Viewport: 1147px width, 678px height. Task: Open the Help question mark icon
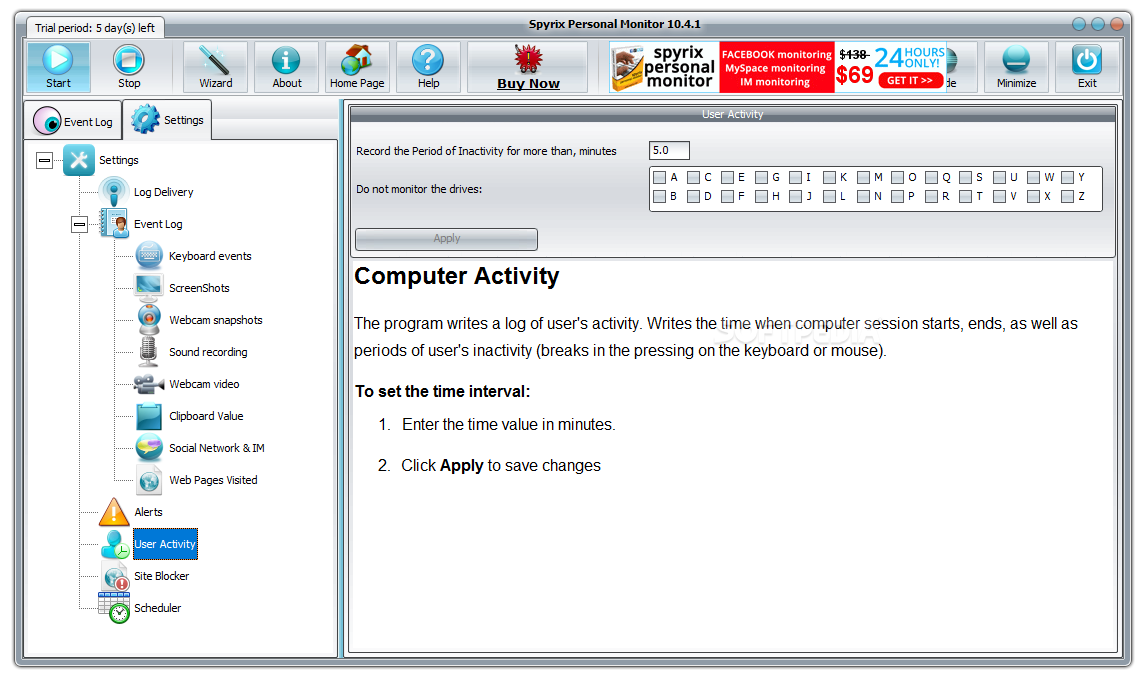428,60
